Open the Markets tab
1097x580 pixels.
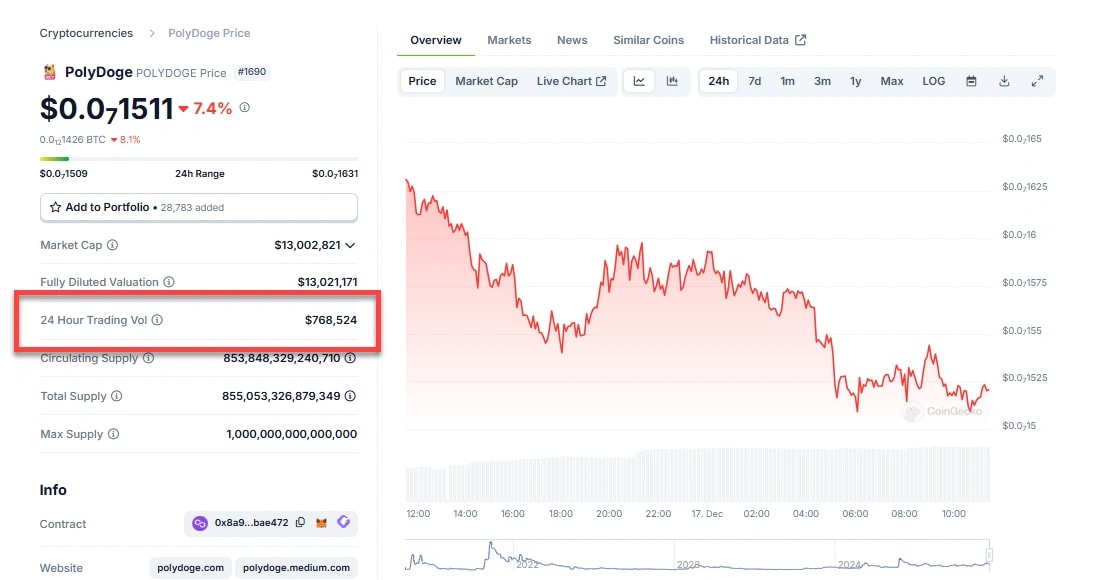[x=509, y=40]
